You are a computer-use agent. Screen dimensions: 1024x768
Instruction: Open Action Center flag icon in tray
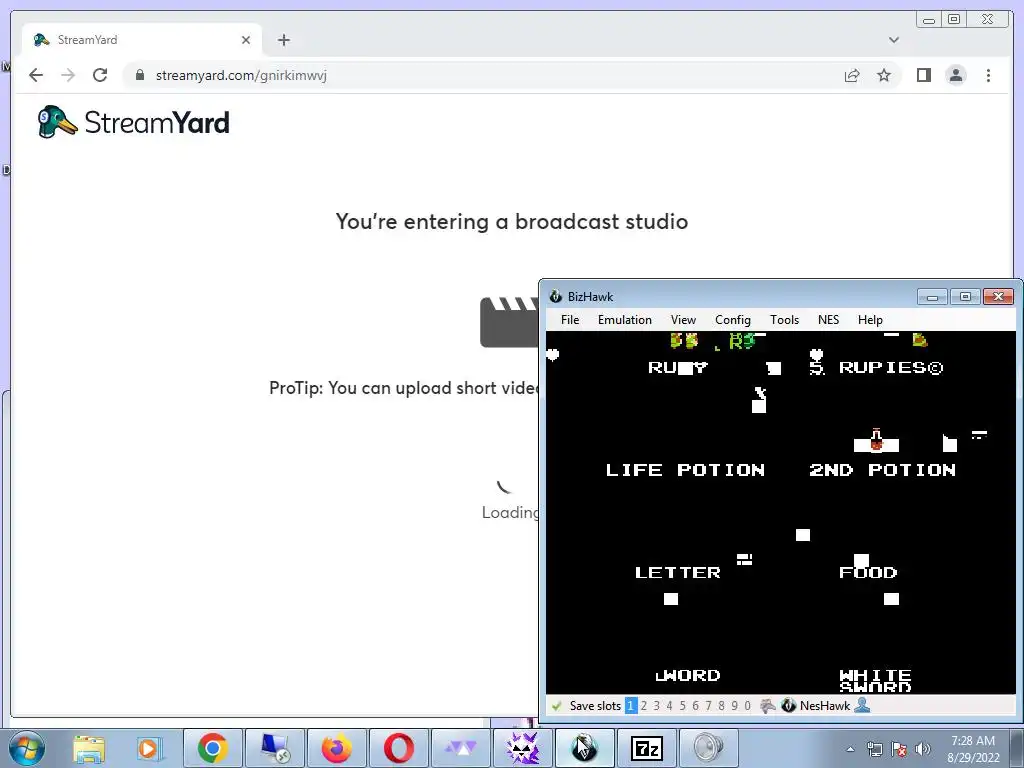(899, 749)
